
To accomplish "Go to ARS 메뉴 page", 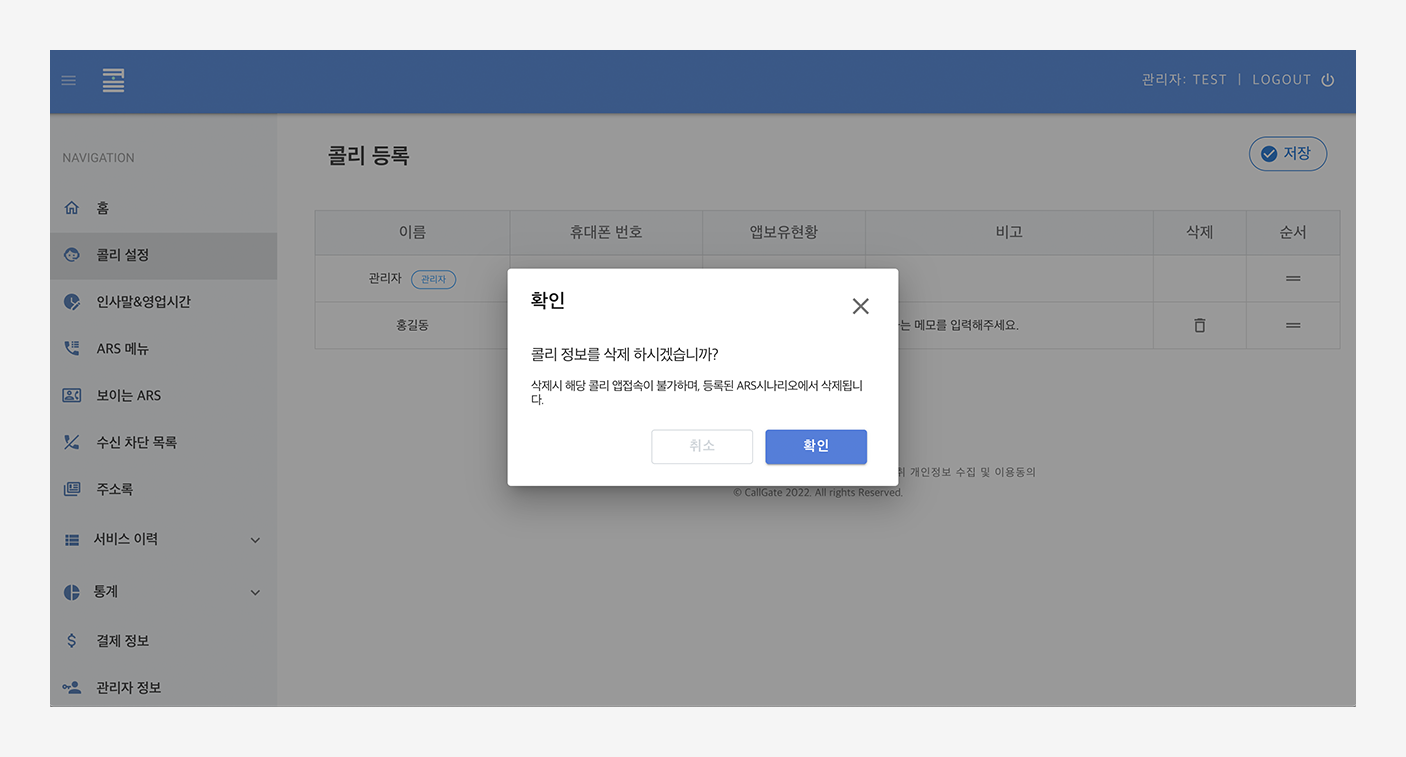I will point(123,349).
